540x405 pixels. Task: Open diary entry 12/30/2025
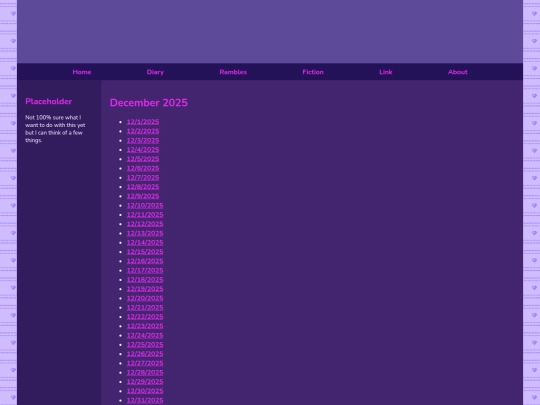pos(145,391)
